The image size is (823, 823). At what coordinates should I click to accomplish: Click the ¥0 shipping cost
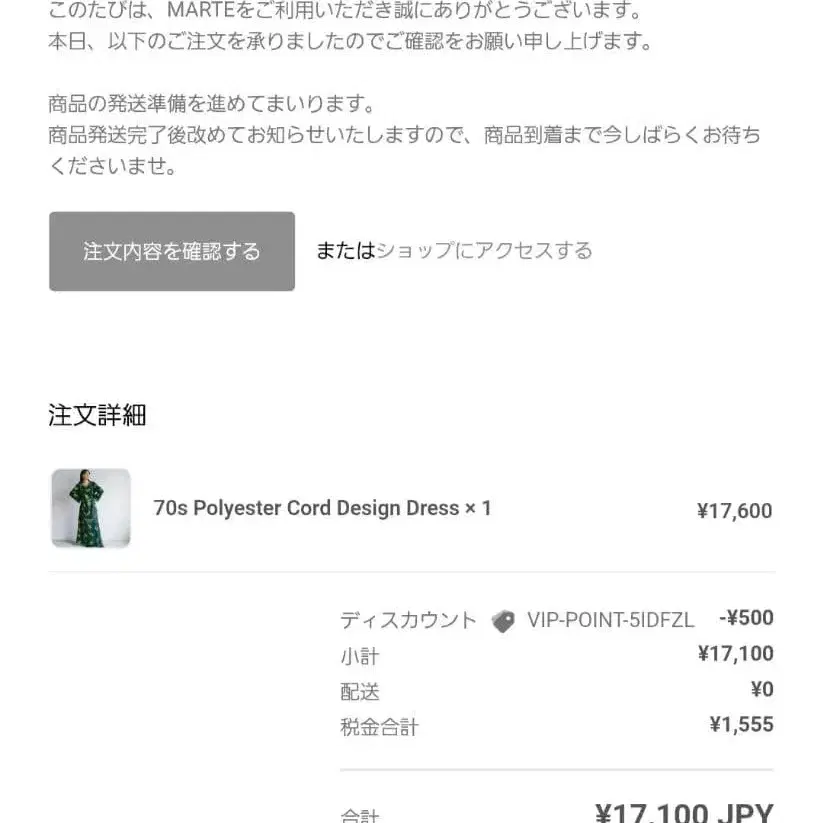(x=762, y=689)
